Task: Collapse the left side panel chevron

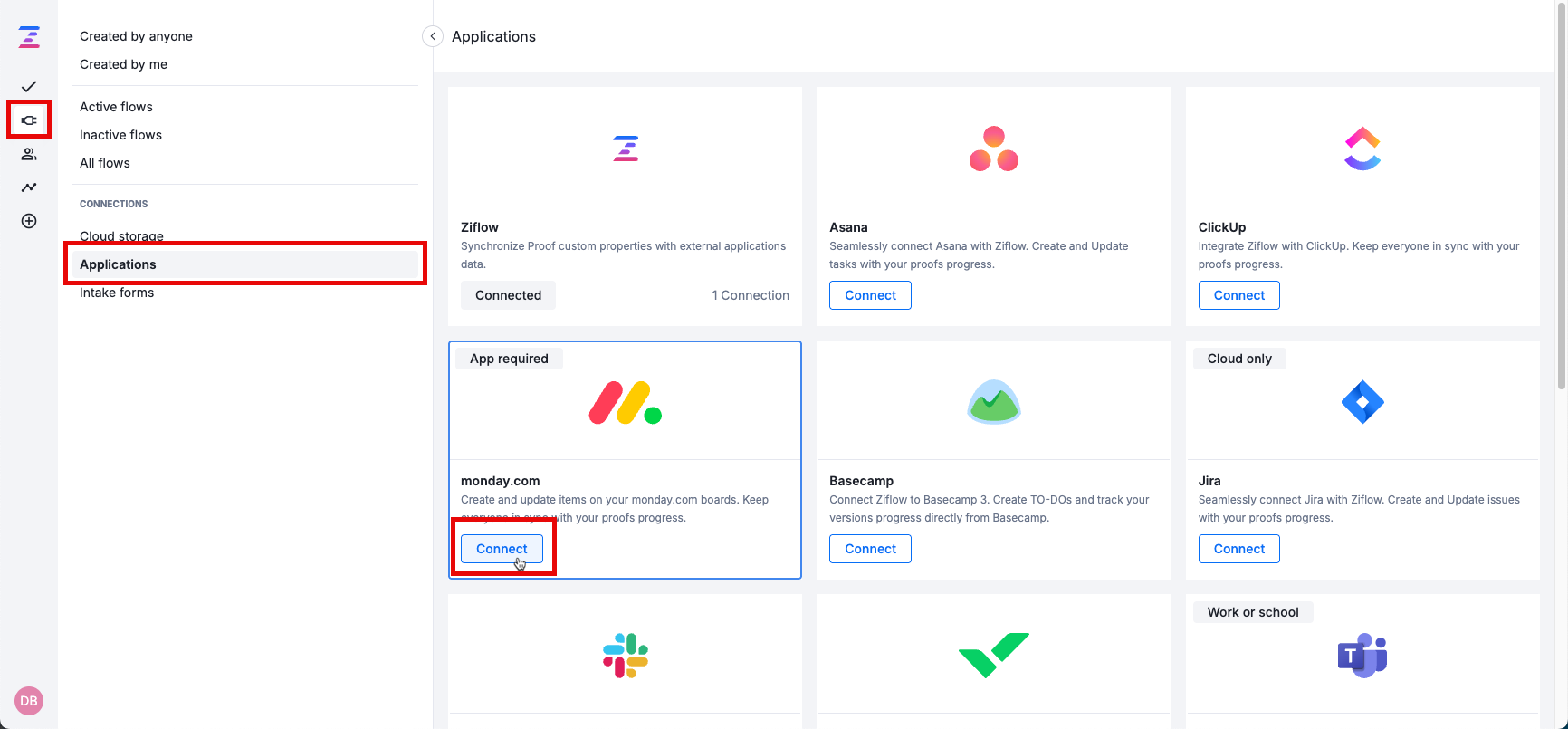Action: coord(433,36)
